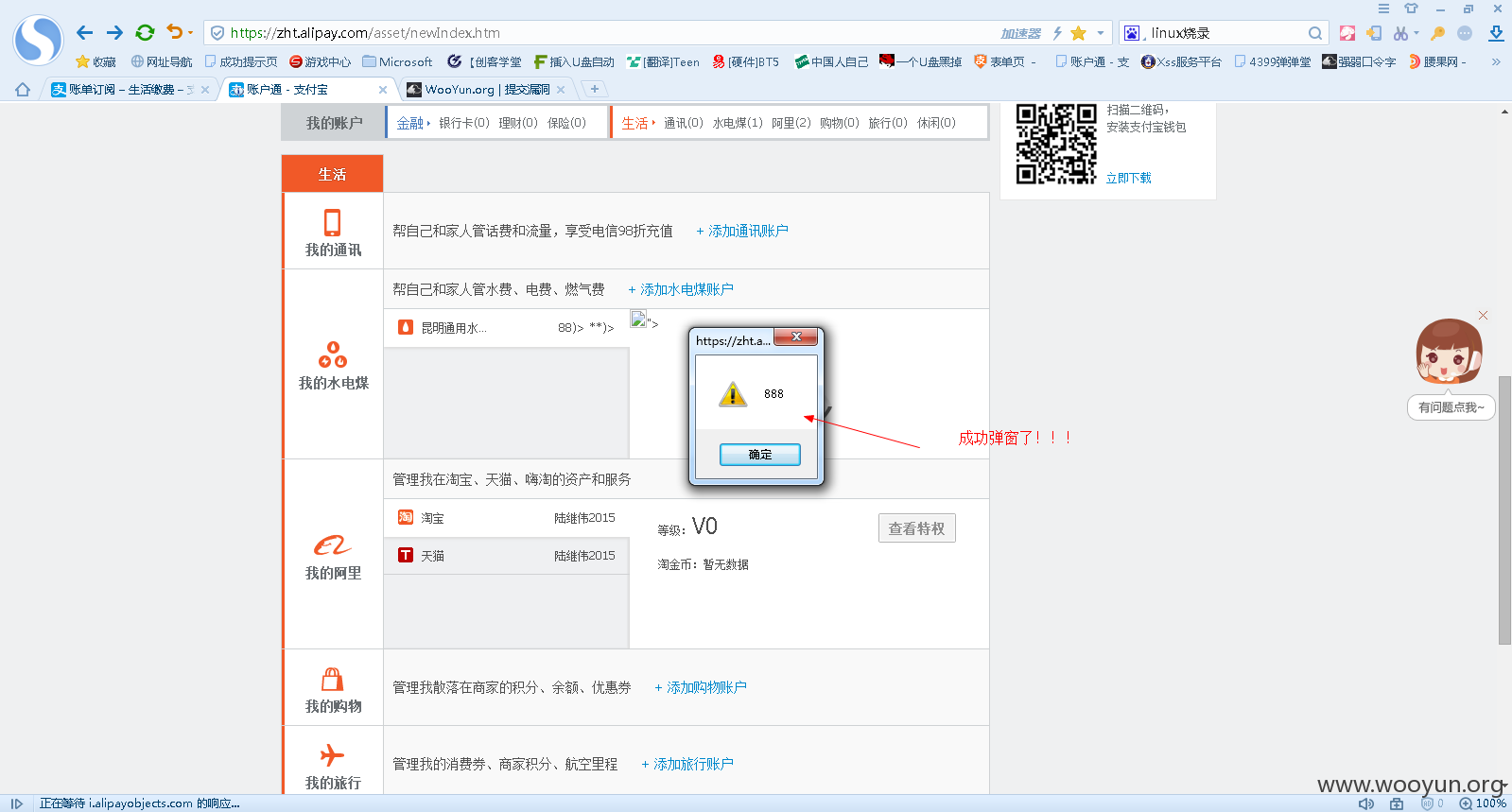Click the 立即下载 download link
The image size is (1512, 812).
coord(1129,178)
